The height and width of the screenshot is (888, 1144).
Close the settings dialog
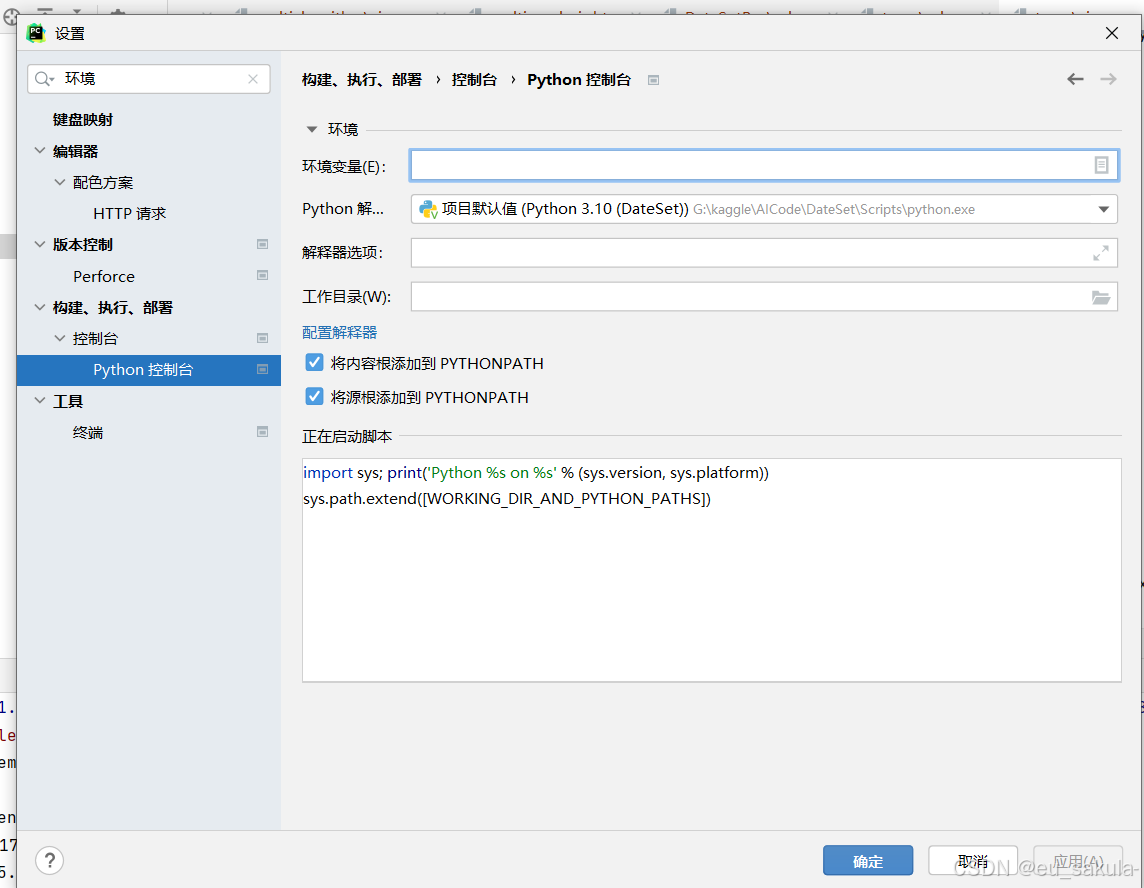1111,33
